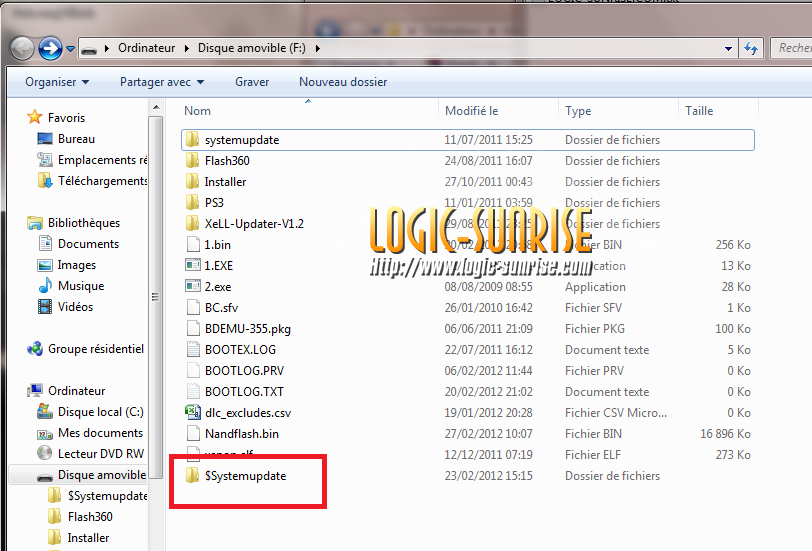
Task: Select the 1.bin file icon
Action: click(x=193, y=244)
